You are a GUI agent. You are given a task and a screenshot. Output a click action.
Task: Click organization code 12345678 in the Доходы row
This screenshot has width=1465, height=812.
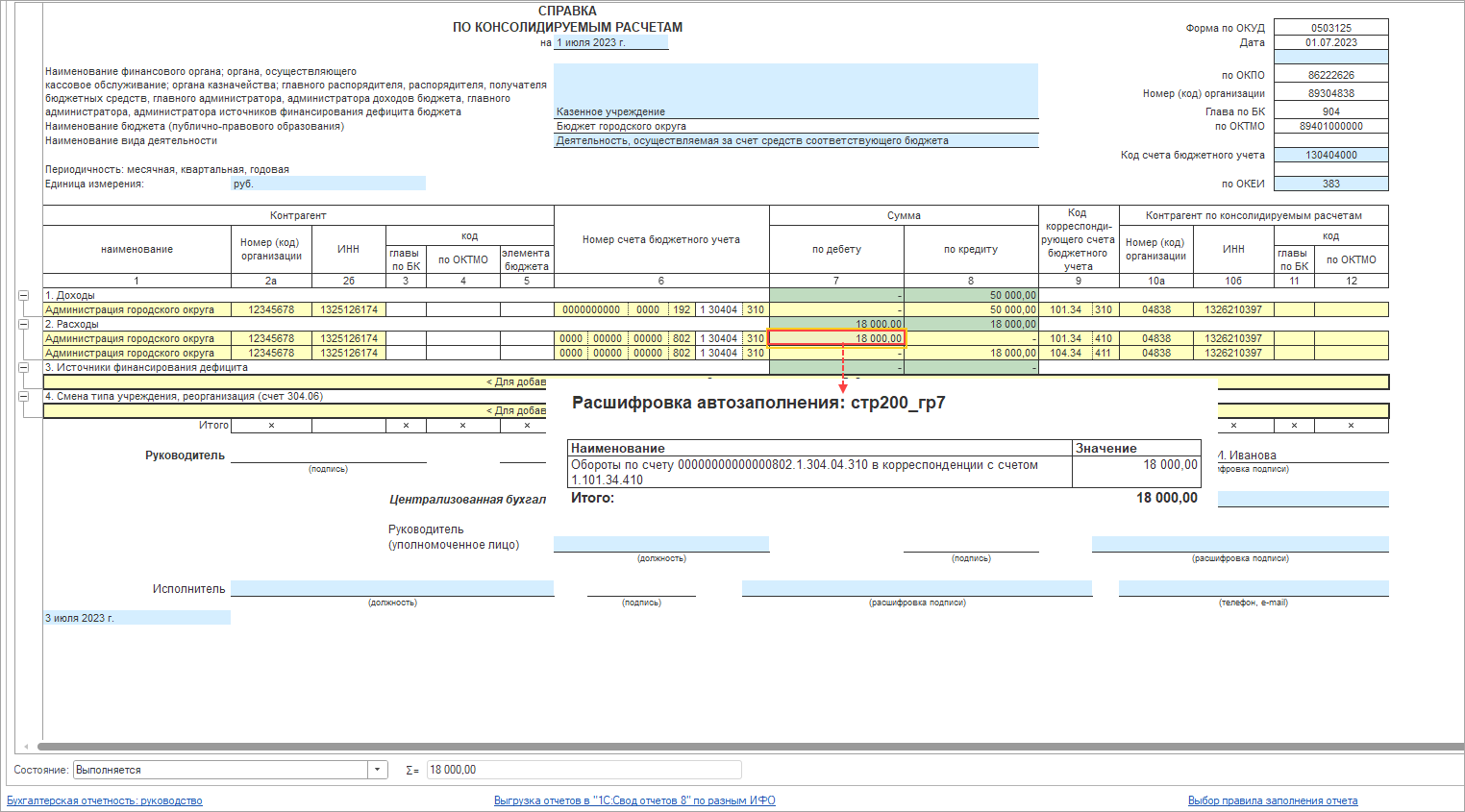tap(271, 309)
